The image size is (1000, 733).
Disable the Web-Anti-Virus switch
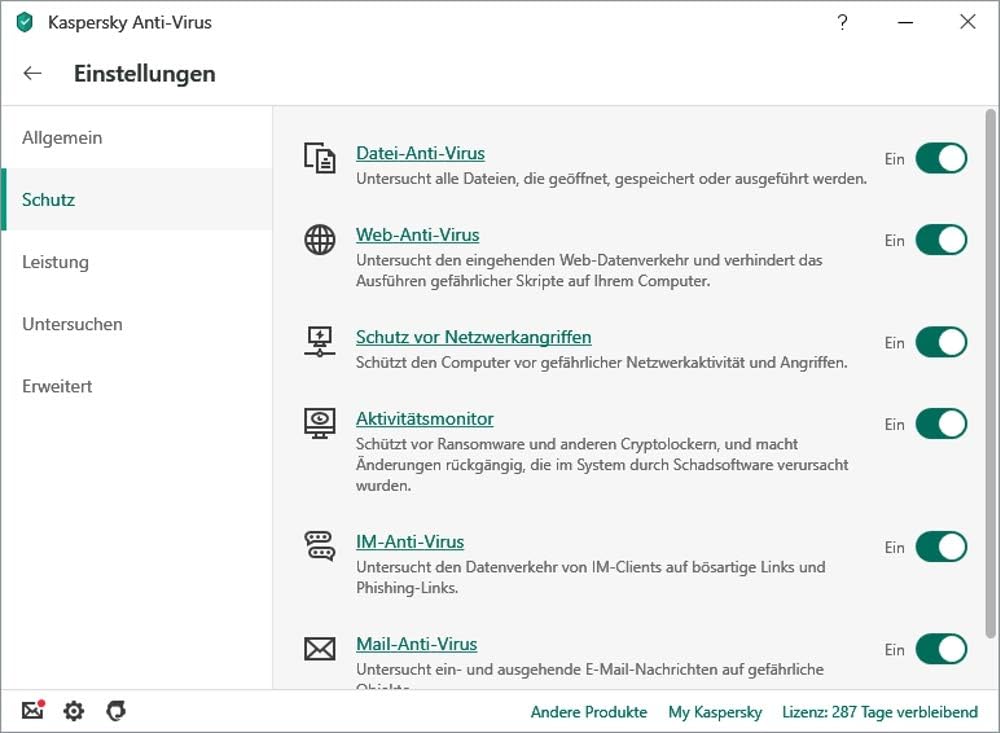[x=941, y=240]
